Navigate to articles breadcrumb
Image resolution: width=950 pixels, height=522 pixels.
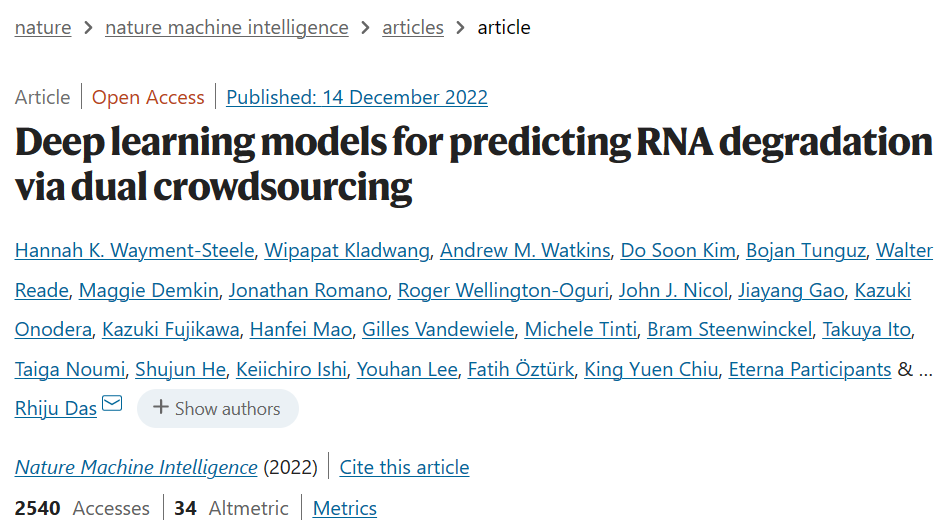click(413, 27)
